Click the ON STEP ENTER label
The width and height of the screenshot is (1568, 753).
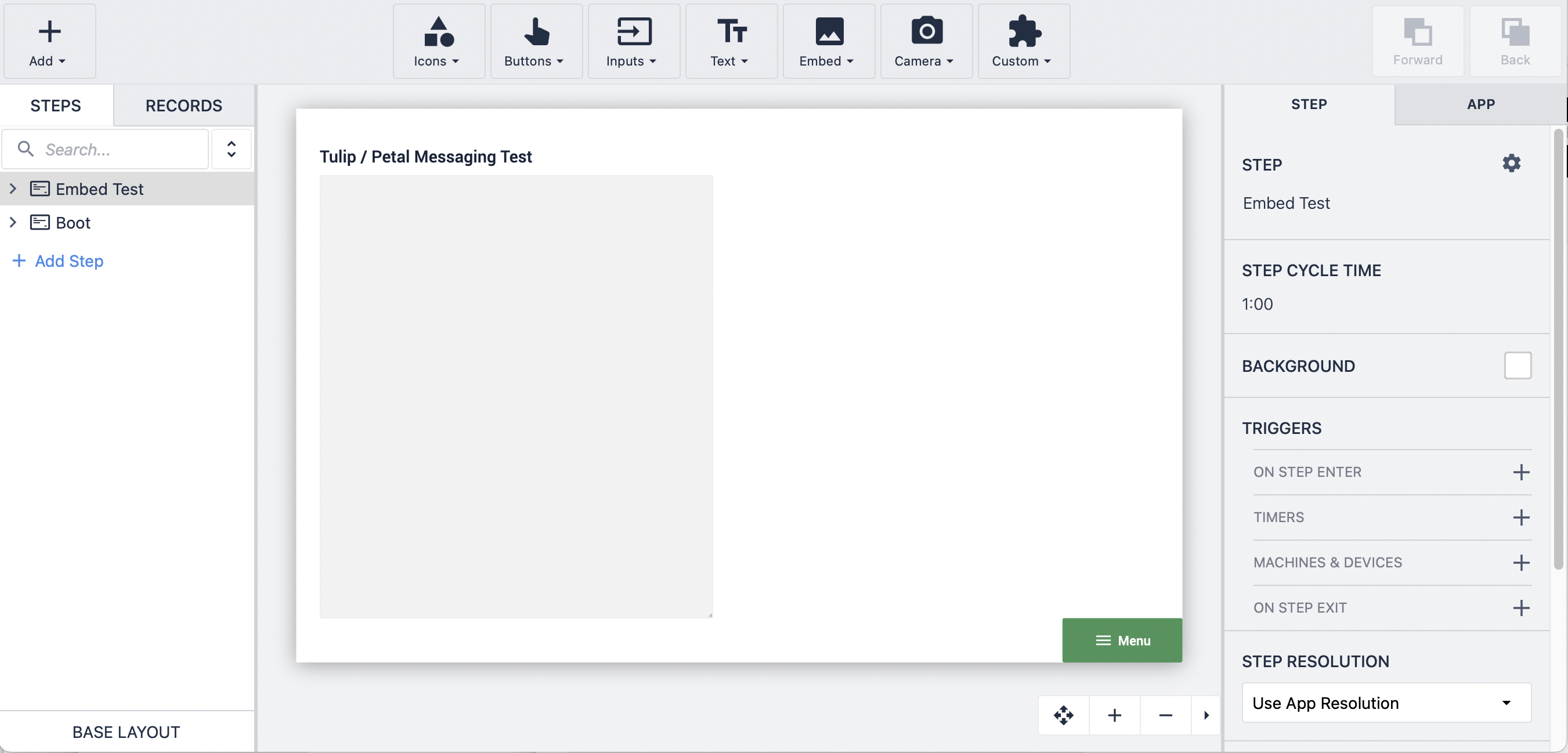tap(1307, 472)
